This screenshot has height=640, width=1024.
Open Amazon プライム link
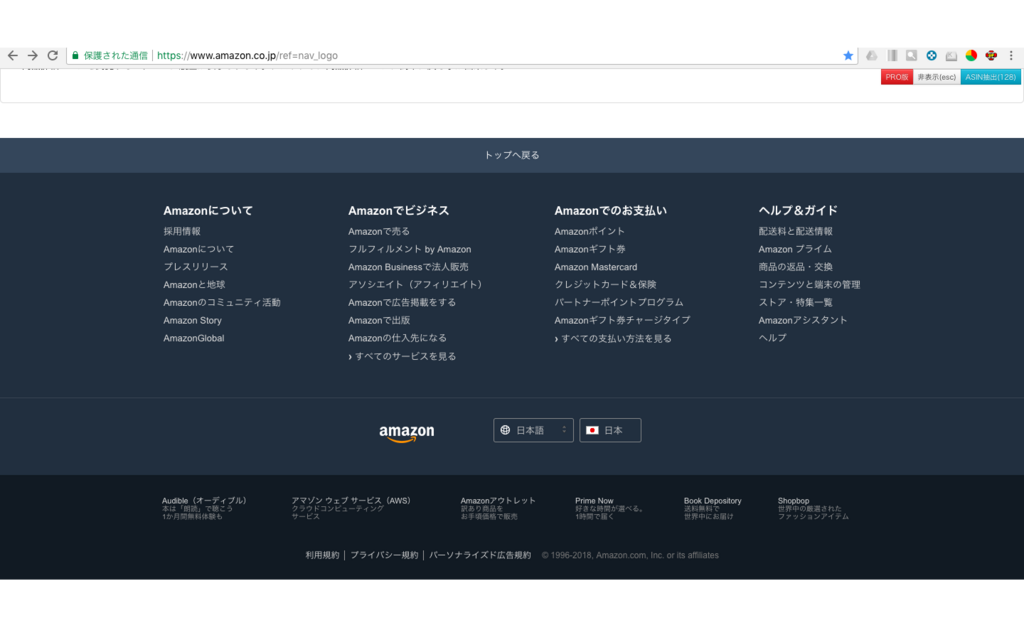(x=795, y=249)
